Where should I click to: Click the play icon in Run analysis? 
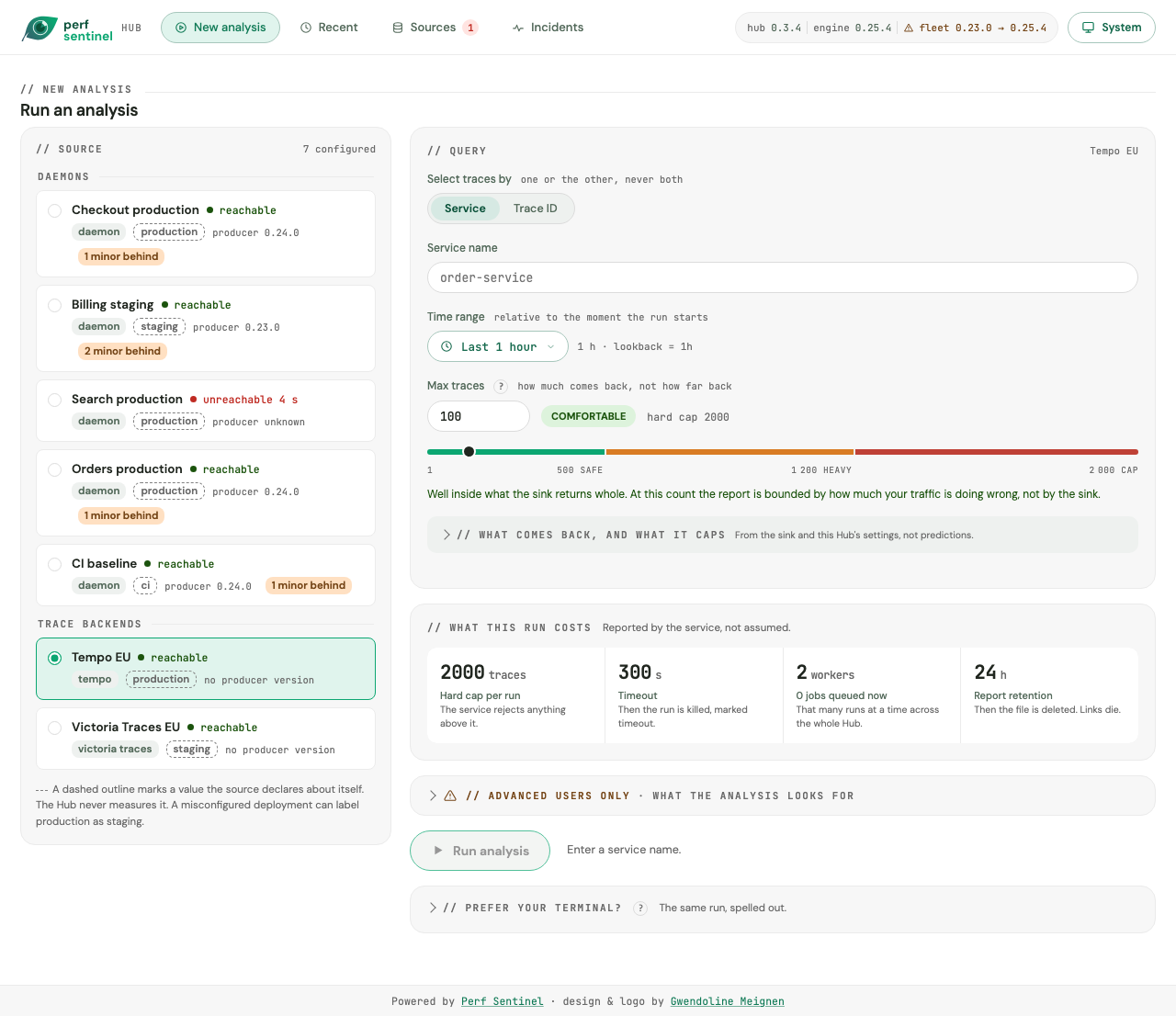pyautogui.click(x=438, y=852)
